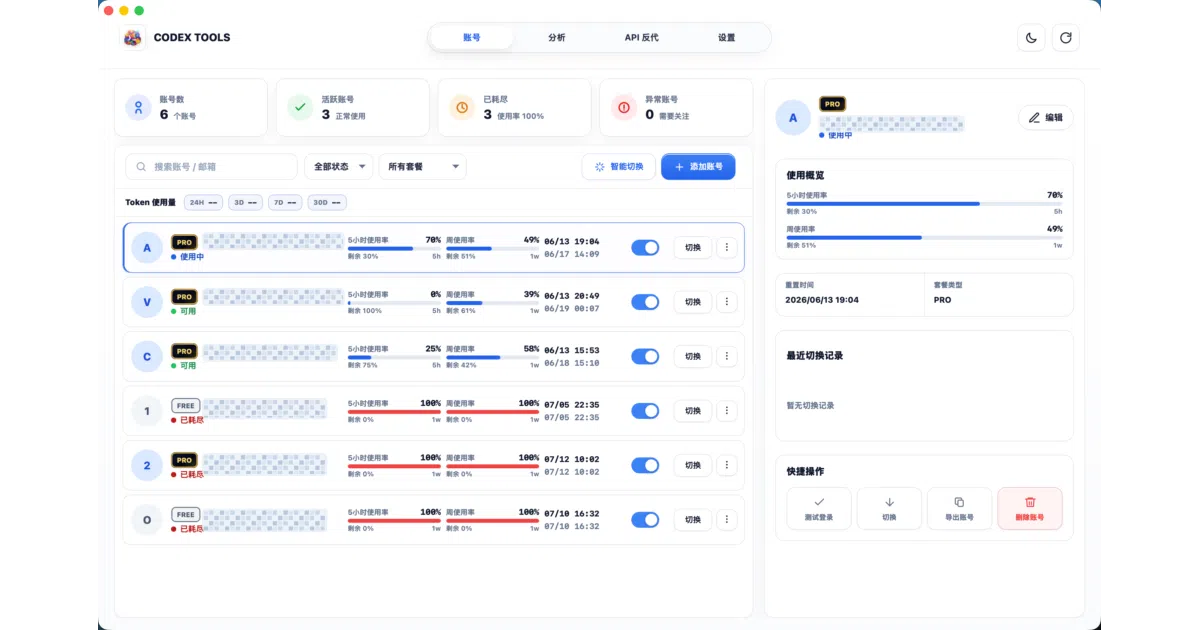Open more options for account C
This screenshot has width=1200, height=630.
coord(727,356)
